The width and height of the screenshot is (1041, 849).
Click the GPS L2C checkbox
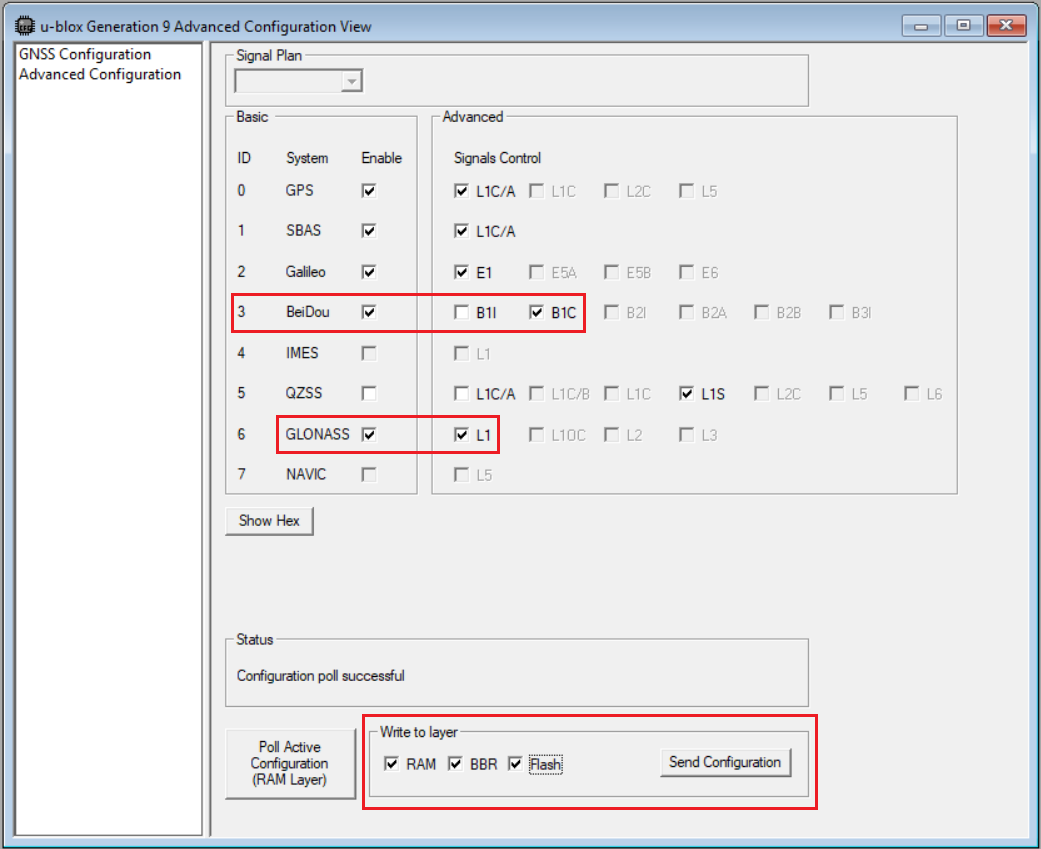(611, 191)
